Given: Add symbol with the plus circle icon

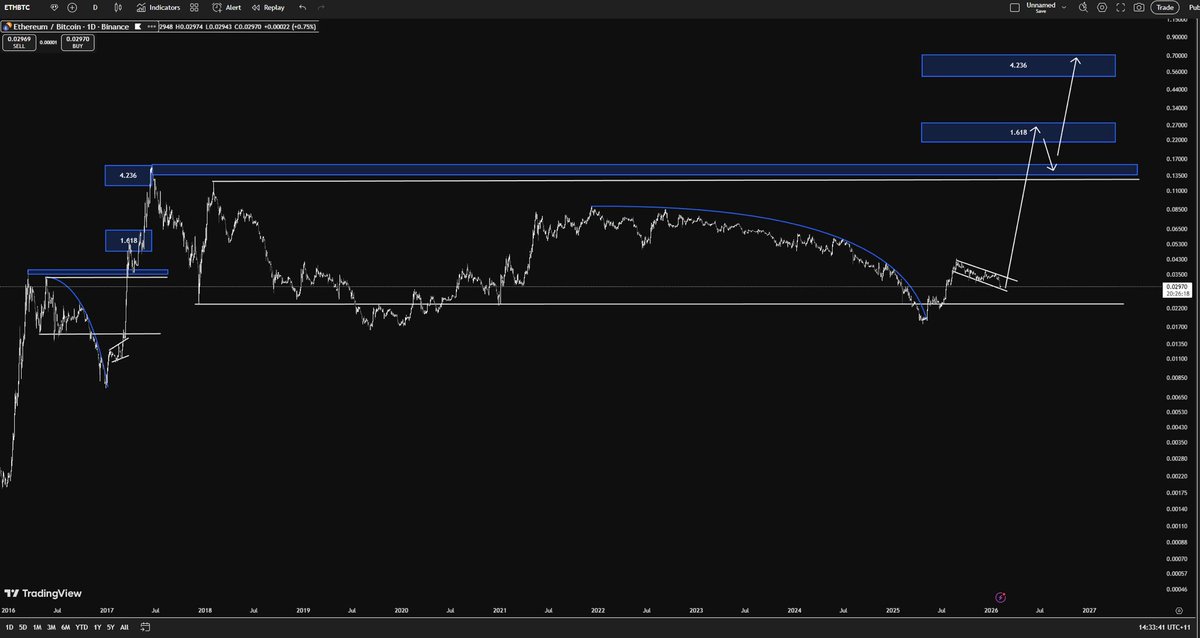Looking at the screenshot, I should (x=72, y=7).
